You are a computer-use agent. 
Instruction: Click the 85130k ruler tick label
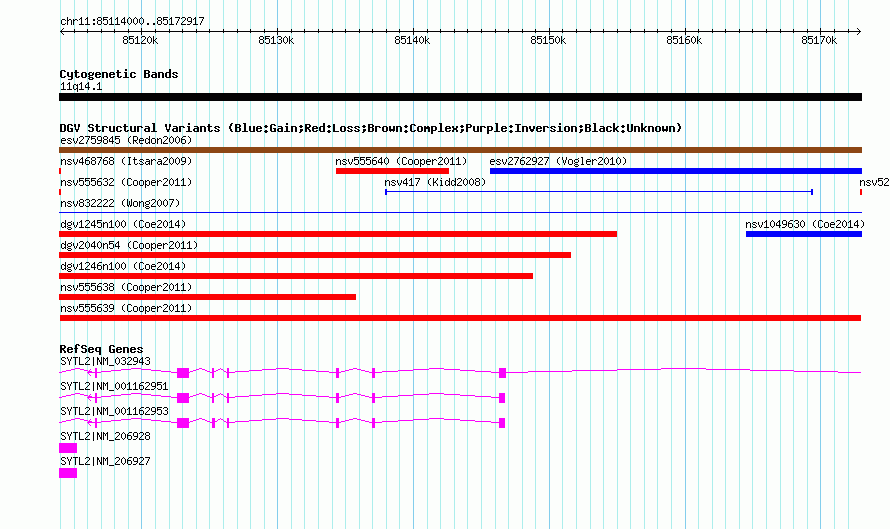click(276, 40)
